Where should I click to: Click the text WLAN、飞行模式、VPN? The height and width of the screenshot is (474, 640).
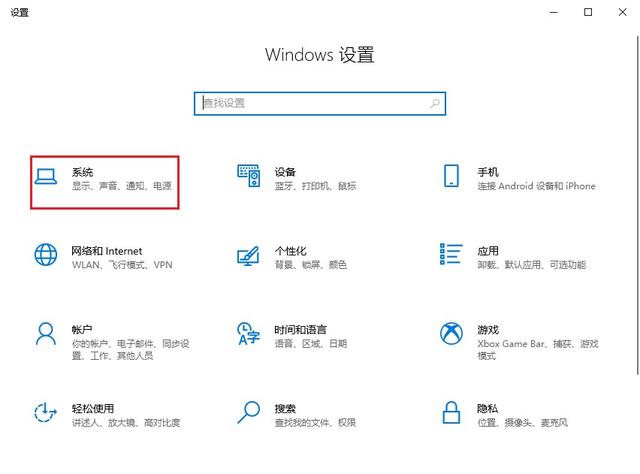pyautogui.click(x=122, y=265)
